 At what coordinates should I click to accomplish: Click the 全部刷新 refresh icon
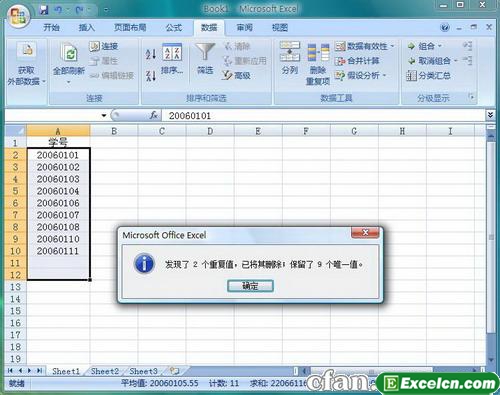69,52
